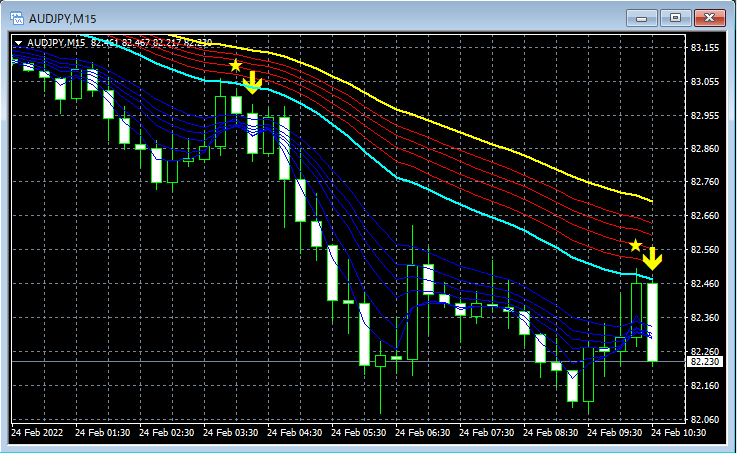Viewport: 738px width, 453px height.
Task: Close the AUDJPY,M15 chart window
Action: coord(709,18)
